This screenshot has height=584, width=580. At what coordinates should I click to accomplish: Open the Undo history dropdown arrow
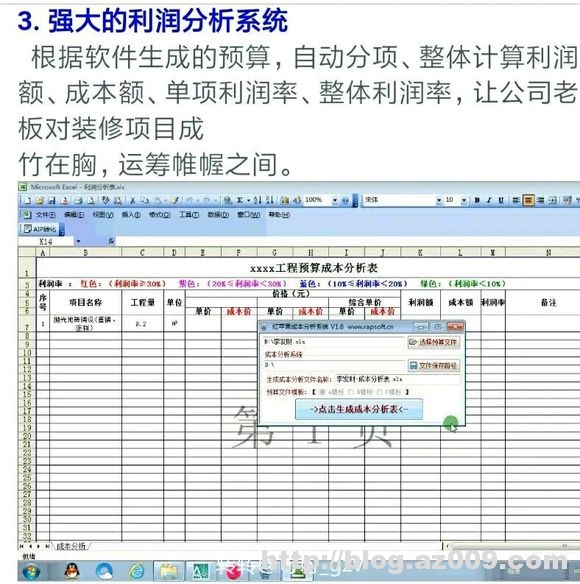point(197,200)
